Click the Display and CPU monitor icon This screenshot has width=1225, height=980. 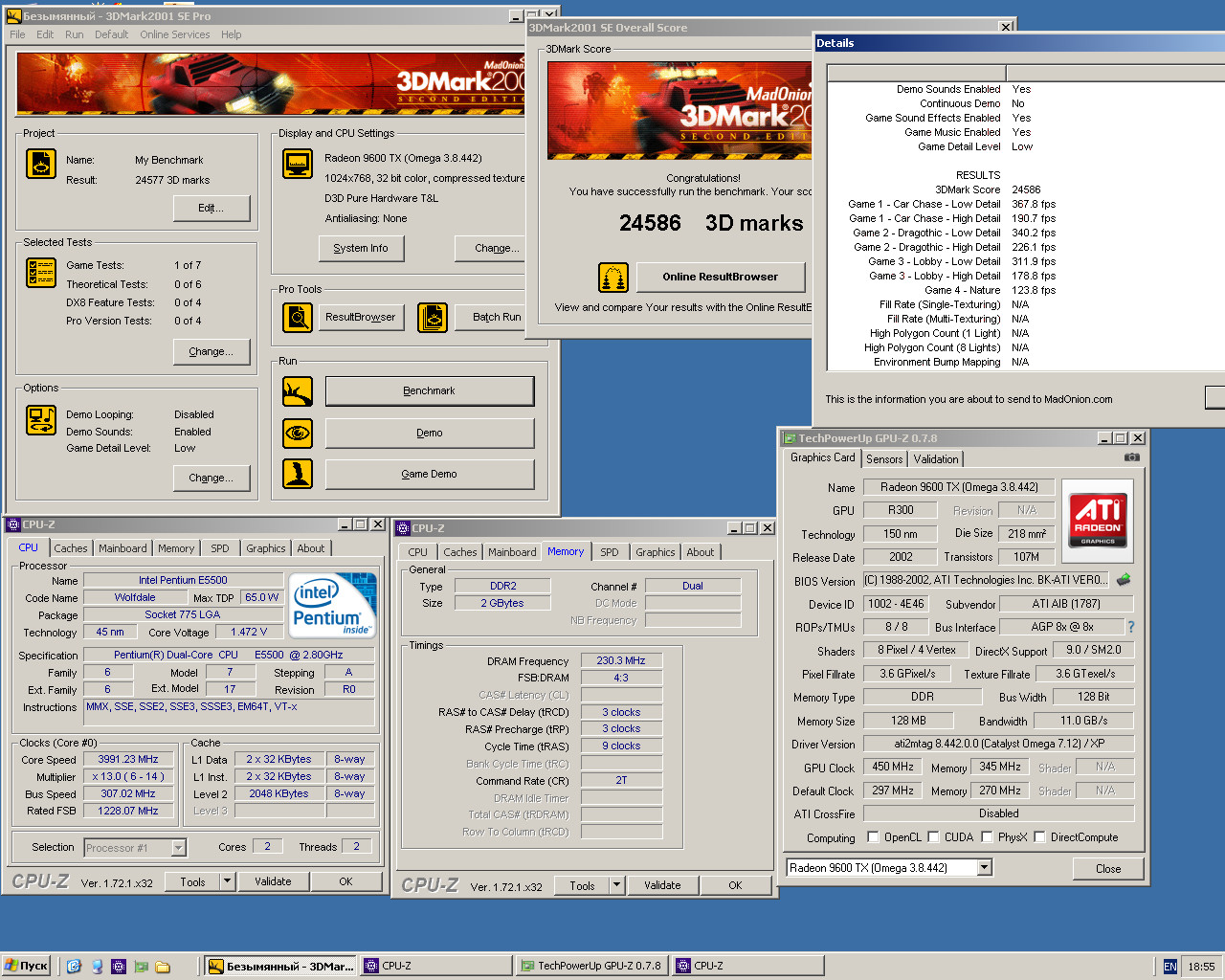point(297,164)
